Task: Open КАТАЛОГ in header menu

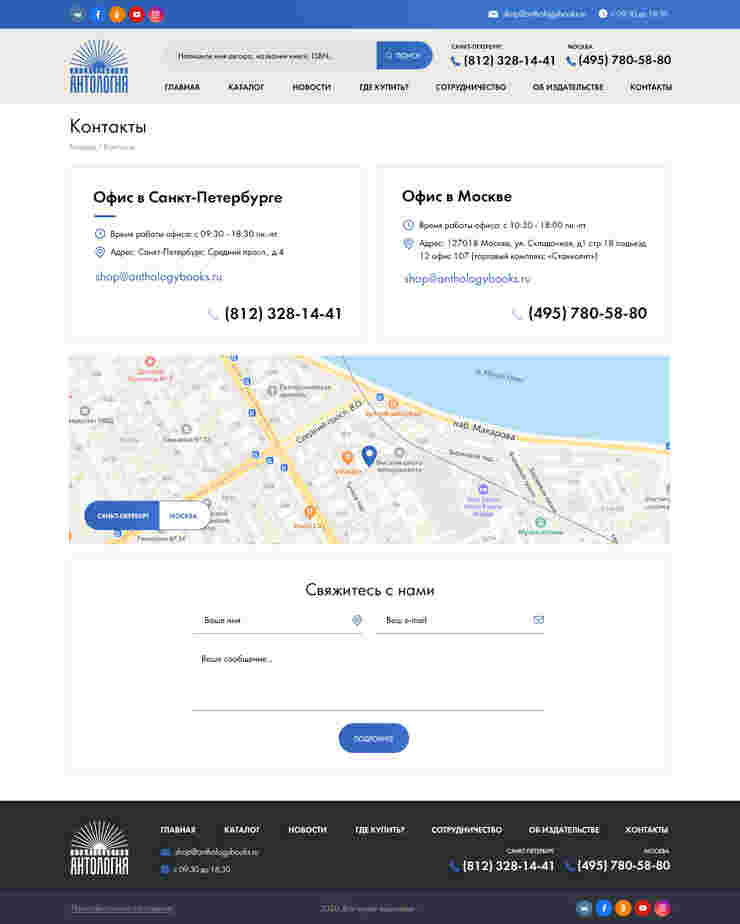Action: (x=246, y=87)
